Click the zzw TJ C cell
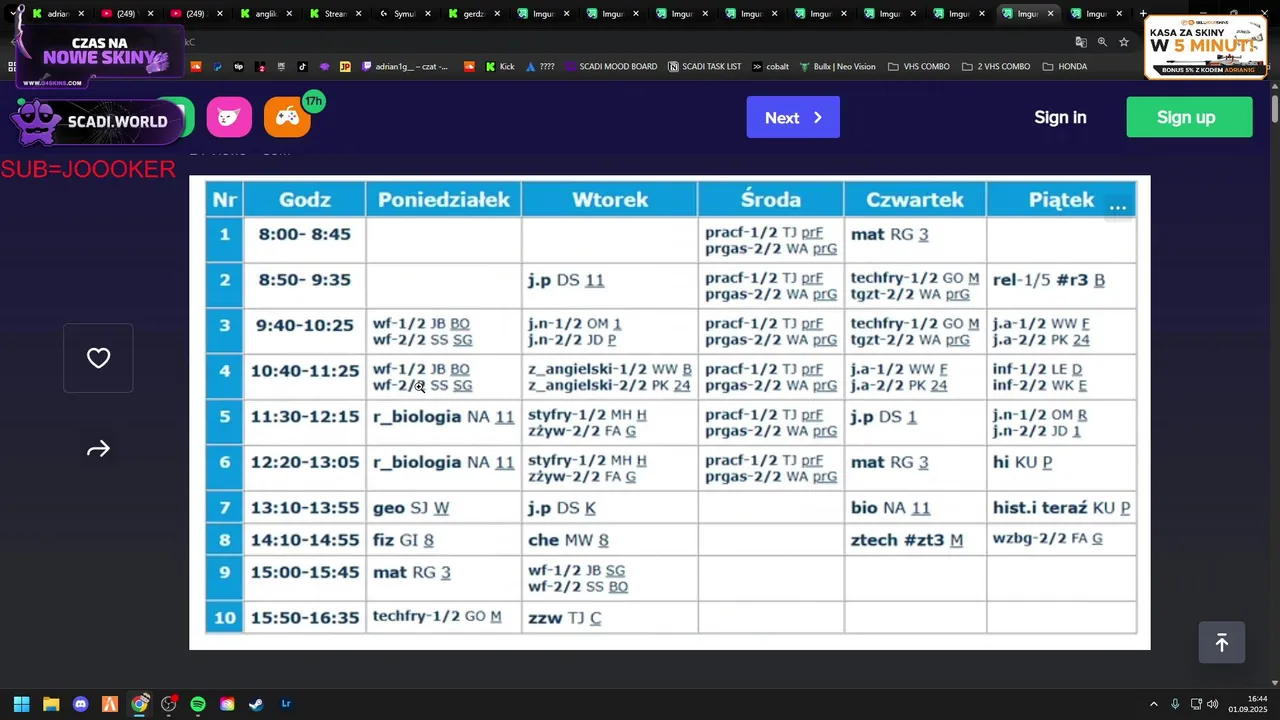 pyautogui.click(x=610, y=618)
